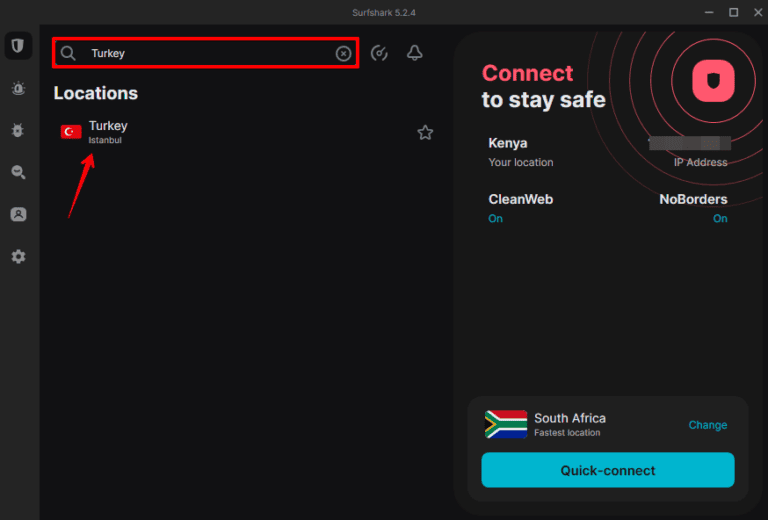Open the Settings gear in sidebar
The width and height of the screenshot is (768, 520).
pyautogui.click(x=18, y=257)
